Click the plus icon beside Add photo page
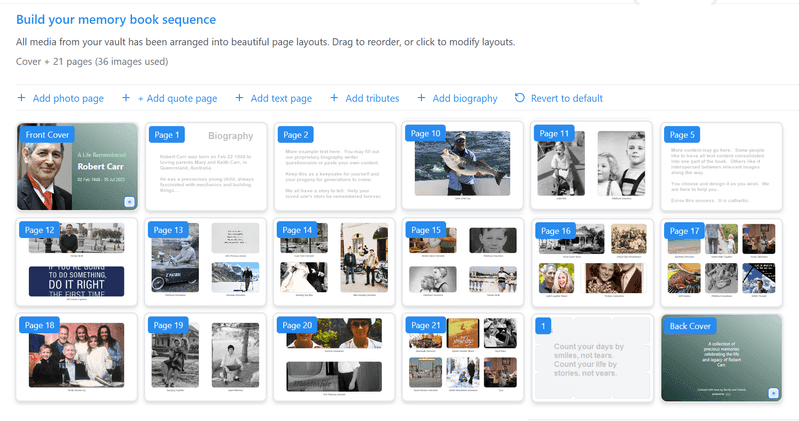 point(22,98)
